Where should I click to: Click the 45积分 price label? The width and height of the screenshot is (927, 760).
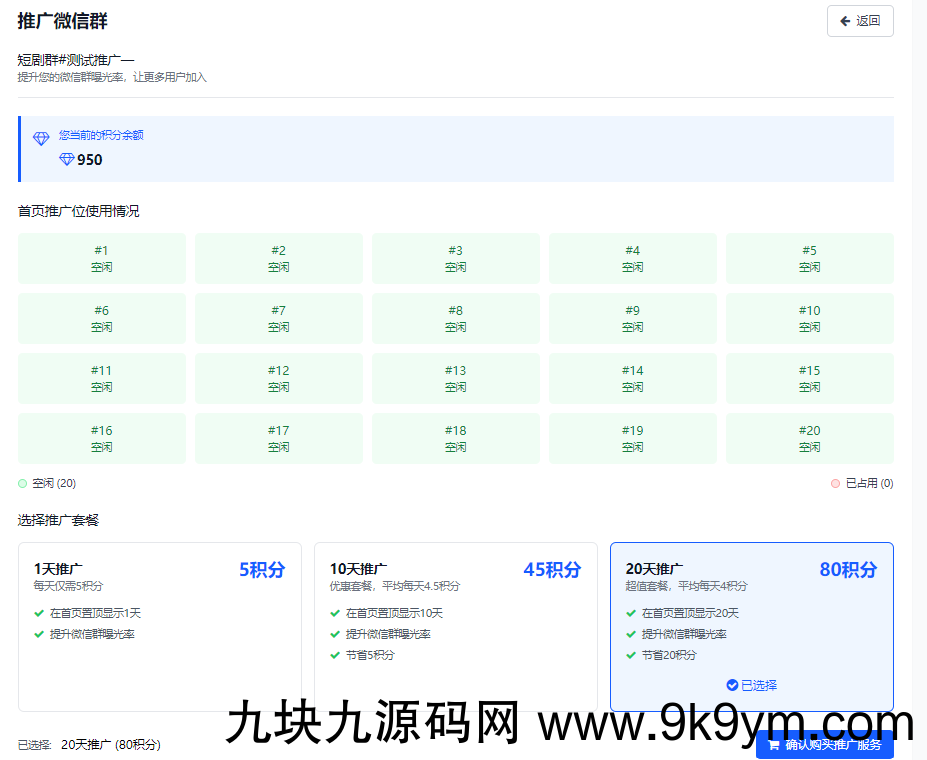point(551,570)
